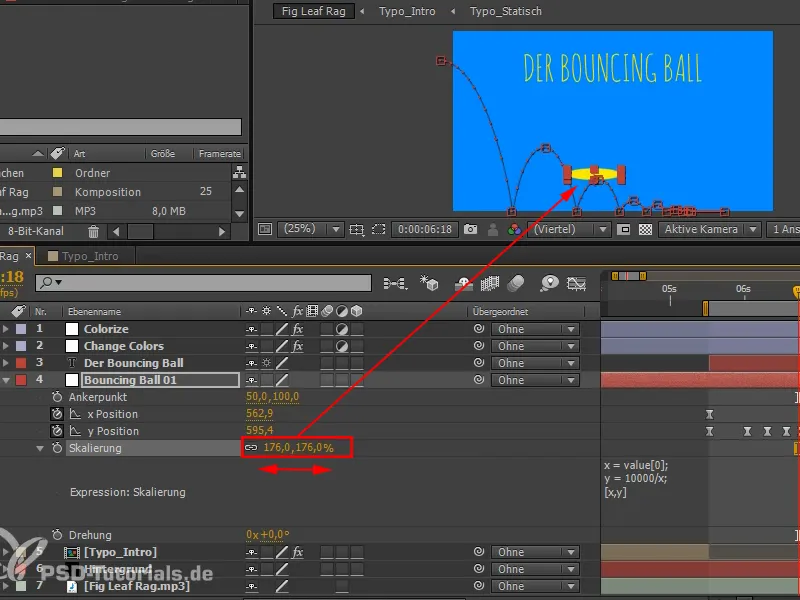
Task: Switch to the Typo_Intro timeline tab
Action: click(90, 256)
